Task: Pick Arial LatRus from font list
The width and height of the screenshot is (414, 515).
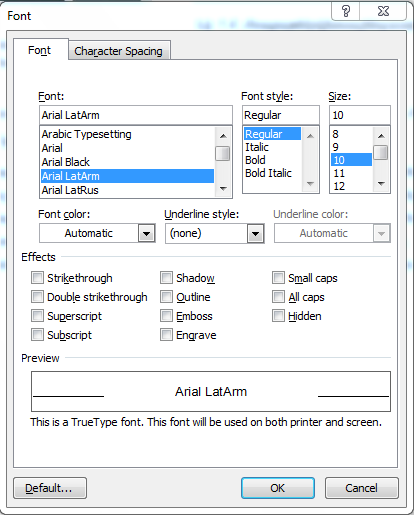Action: tap(127, 190)
